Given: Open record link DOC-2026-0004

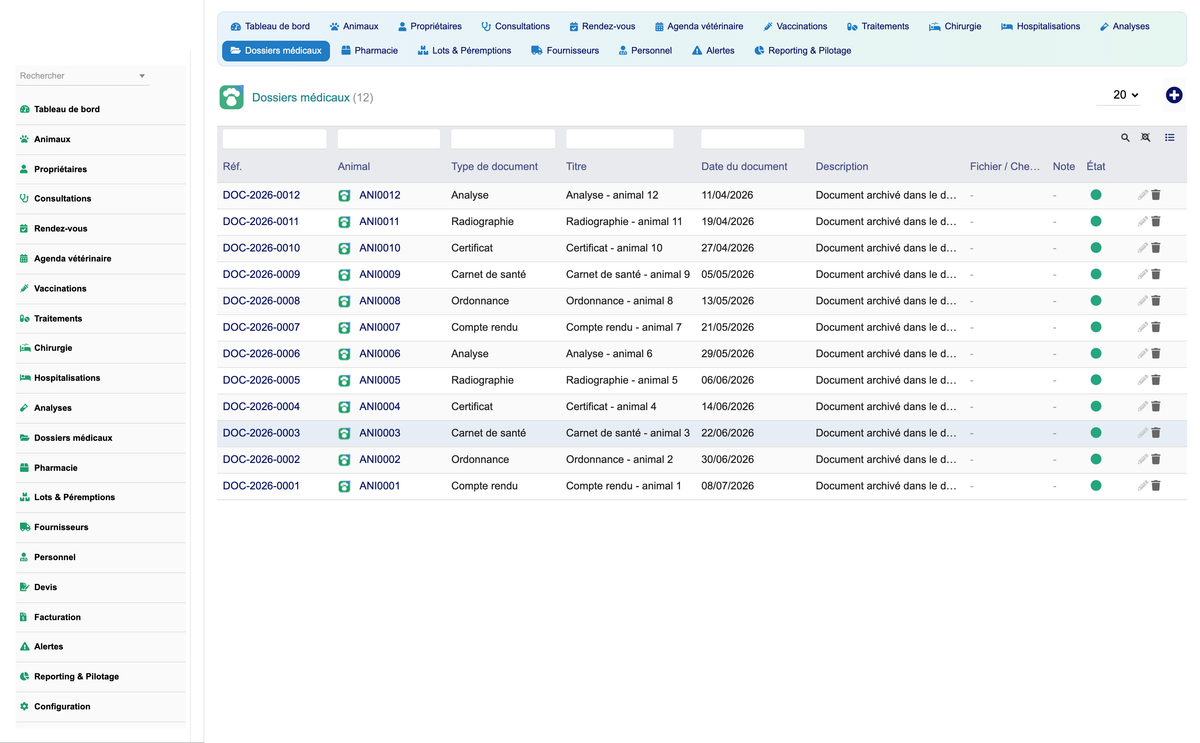Looking at the screenshot, I should [x=261, y=407].
